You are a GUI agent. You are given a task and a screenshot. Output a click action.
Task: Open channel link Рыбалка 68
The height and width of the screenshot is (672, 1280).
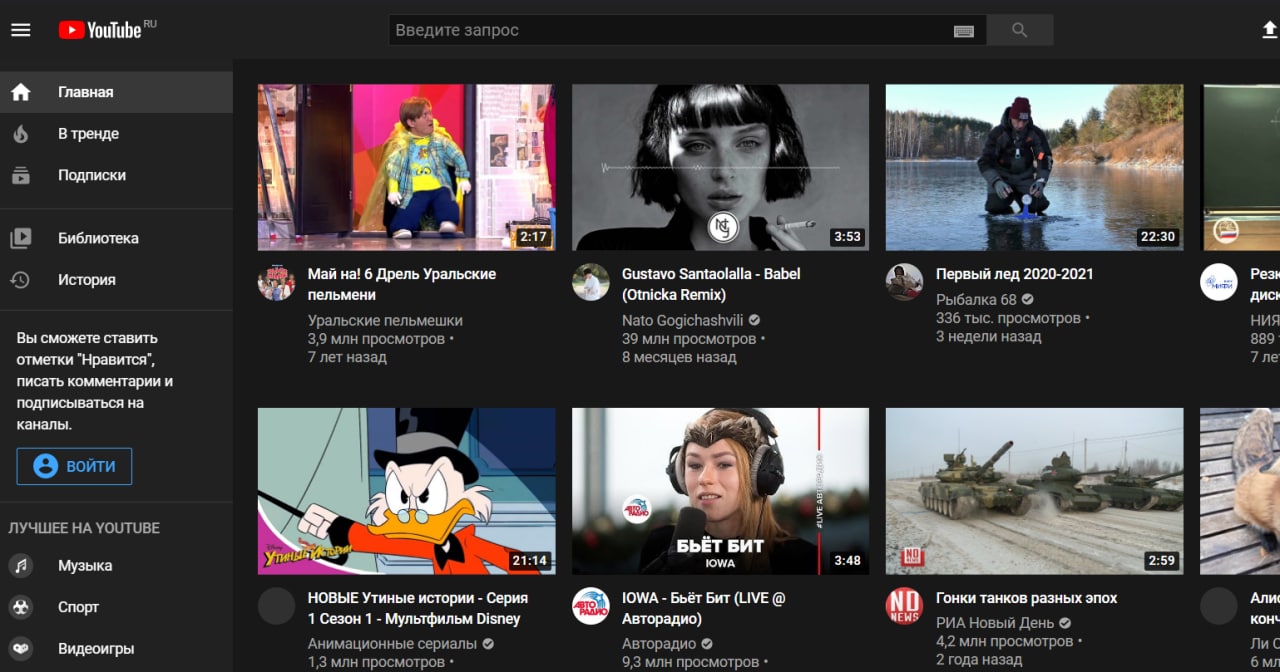click(x=976, y=300)
